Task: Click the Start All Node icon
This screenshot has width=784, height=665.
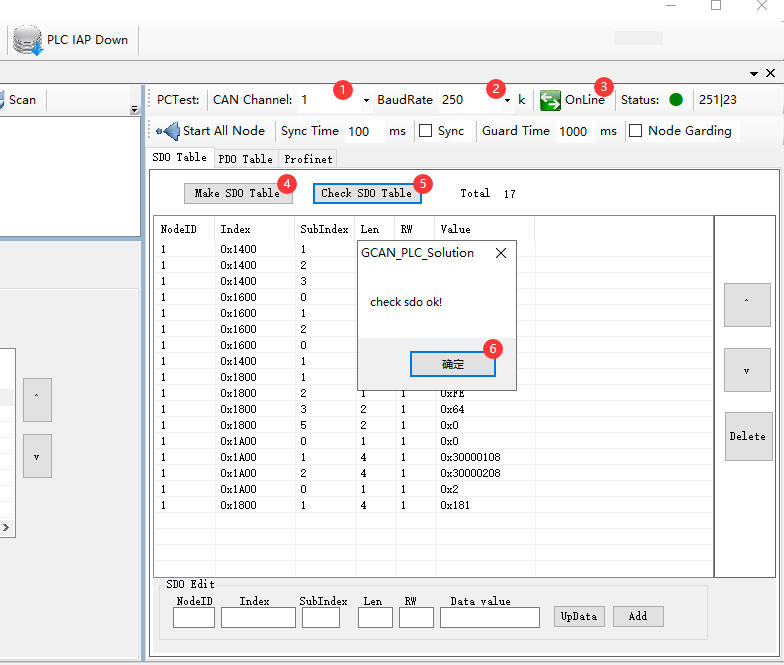Action: pyautogui.click(x=168, y=131)
